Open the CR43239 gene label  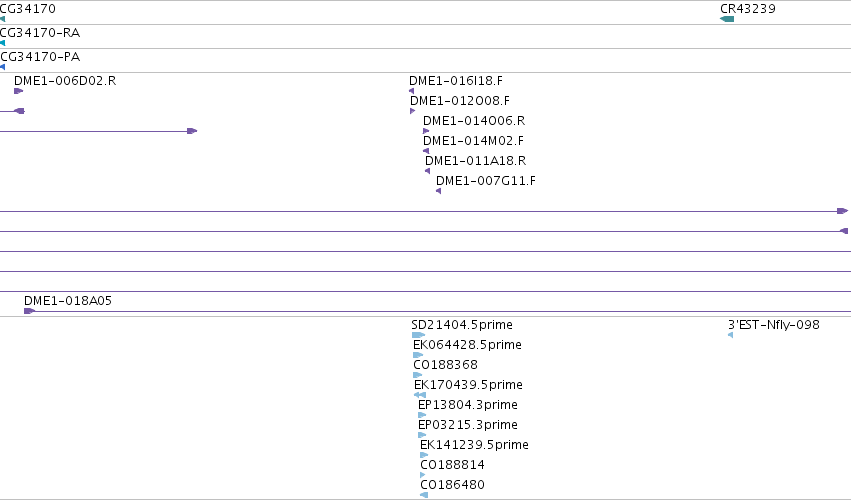748,9
